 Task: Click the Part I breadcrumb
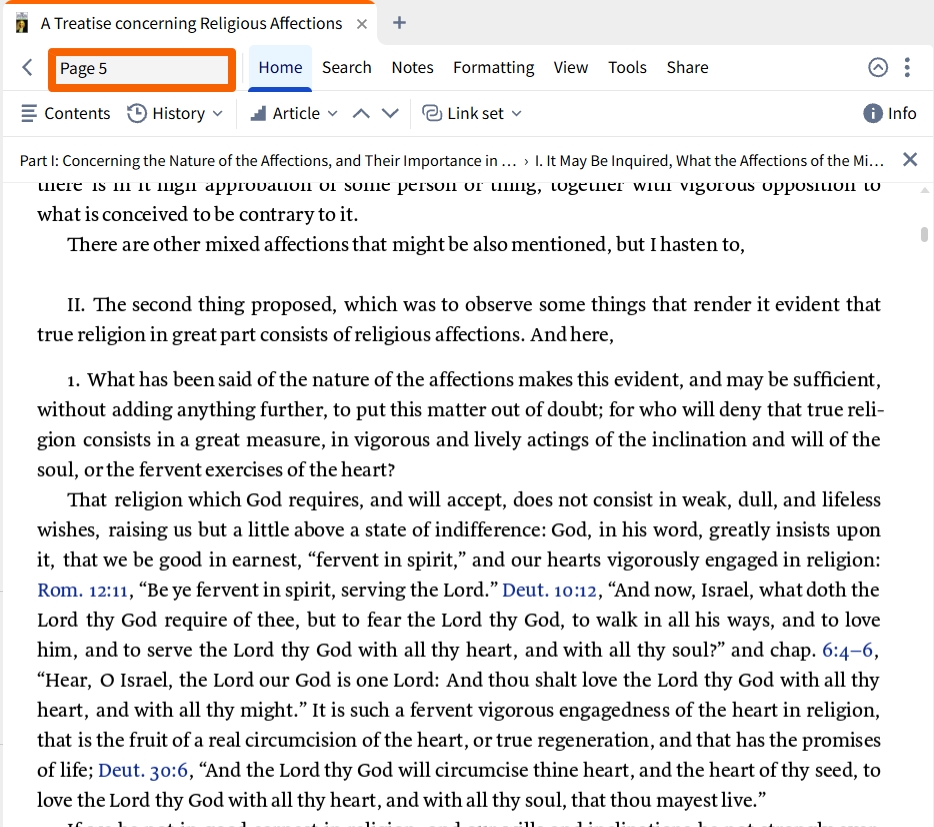click(x=268, y=161)
